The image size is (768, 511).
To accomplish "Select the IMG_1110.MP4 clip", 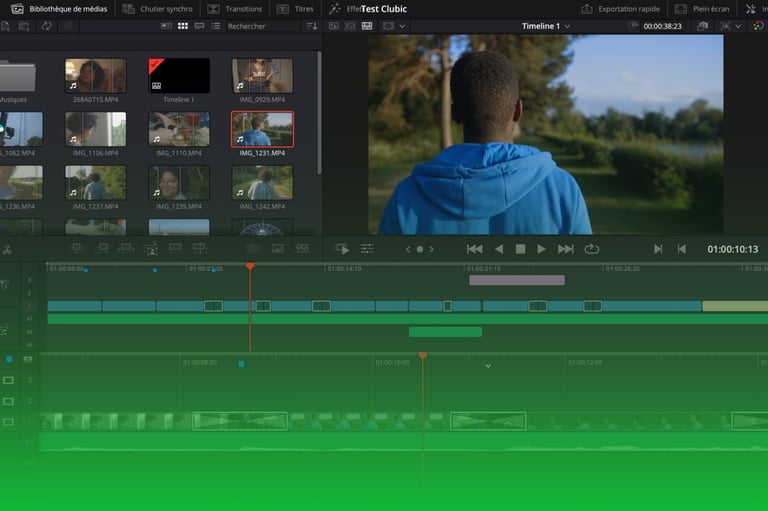I will tap(179, 129).
